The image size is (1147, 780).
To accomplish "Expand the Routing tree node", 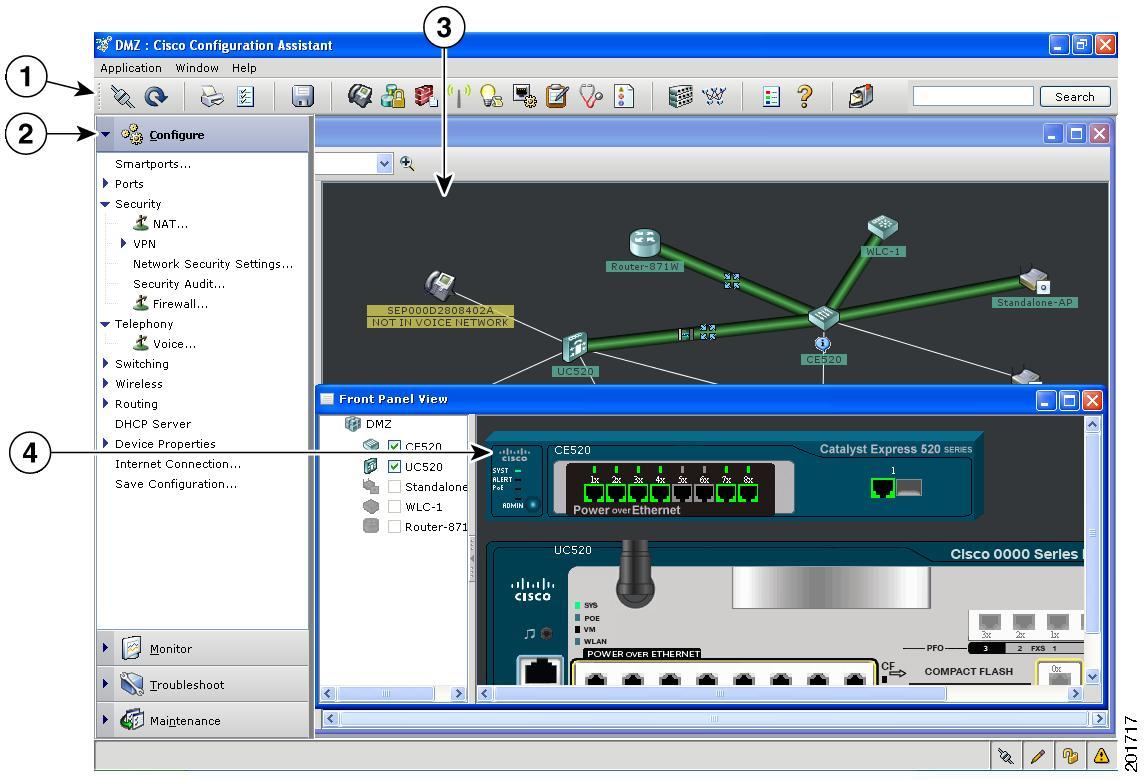I will (105, 403).
